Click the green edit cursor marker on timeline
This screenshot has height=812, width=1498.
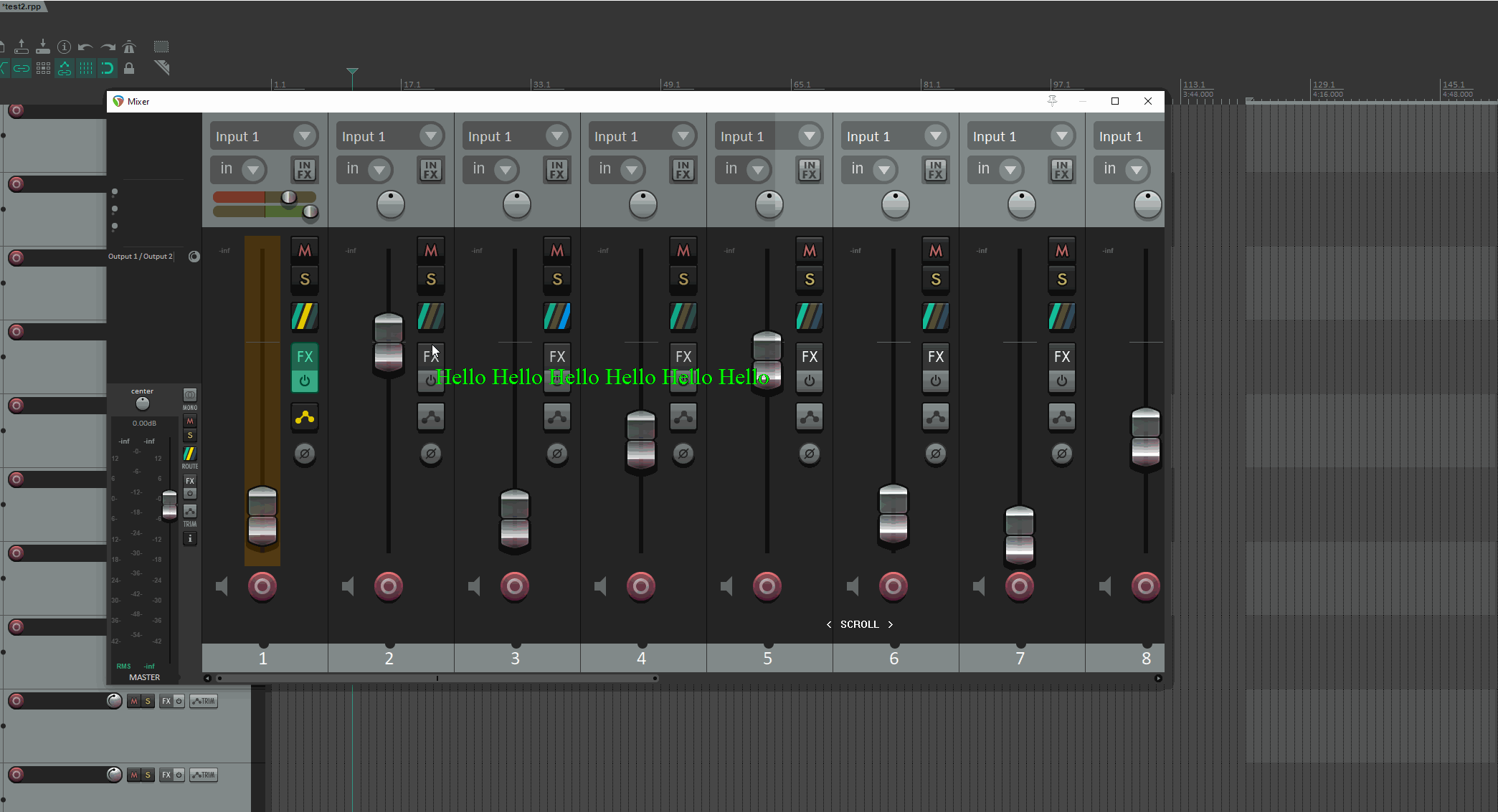[352, 71]
